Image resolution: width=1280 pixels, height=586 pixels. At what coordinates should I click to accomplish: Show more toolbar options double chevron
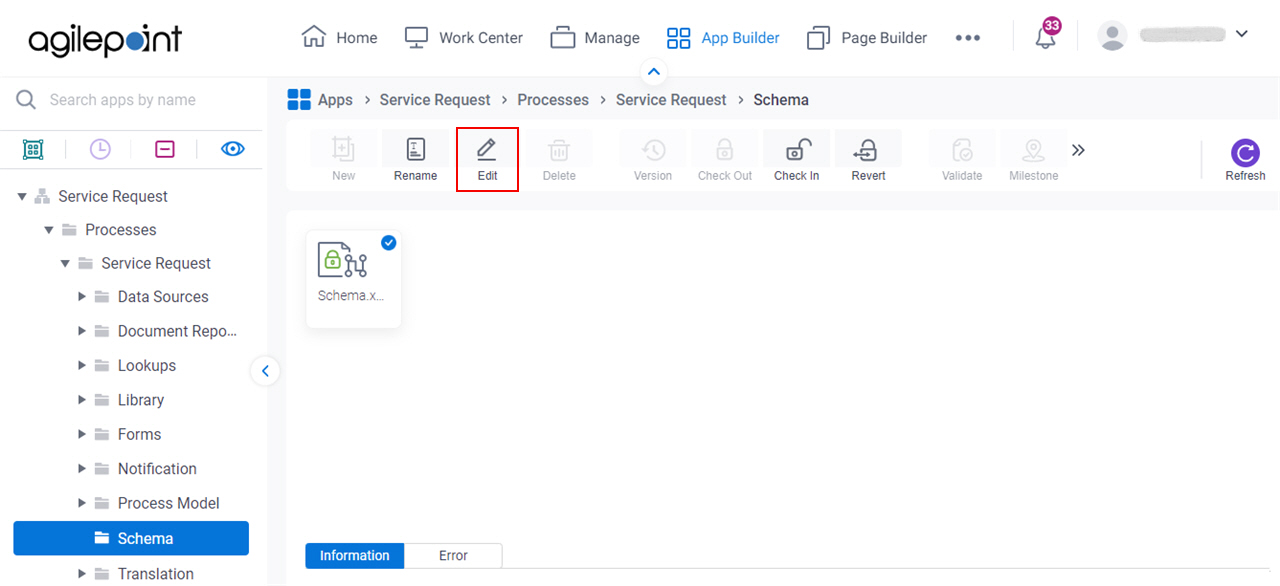tap(1078, 150)
